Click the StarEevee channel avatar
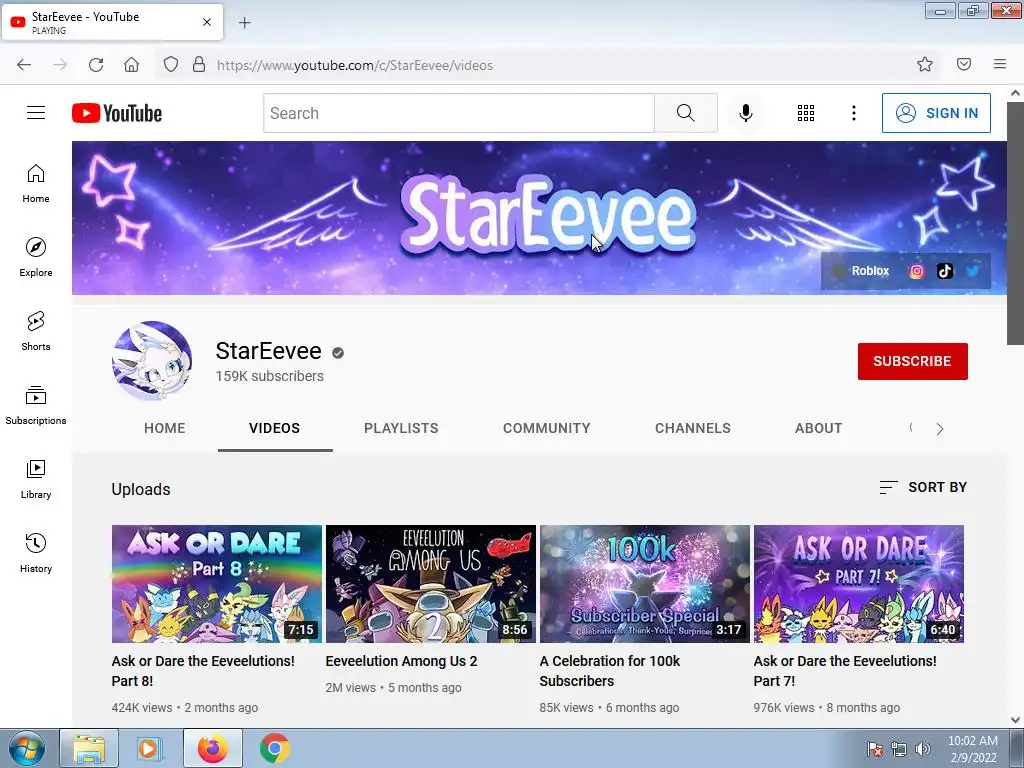The height and width of the screenshot is (768, 1024). point(152,360)
